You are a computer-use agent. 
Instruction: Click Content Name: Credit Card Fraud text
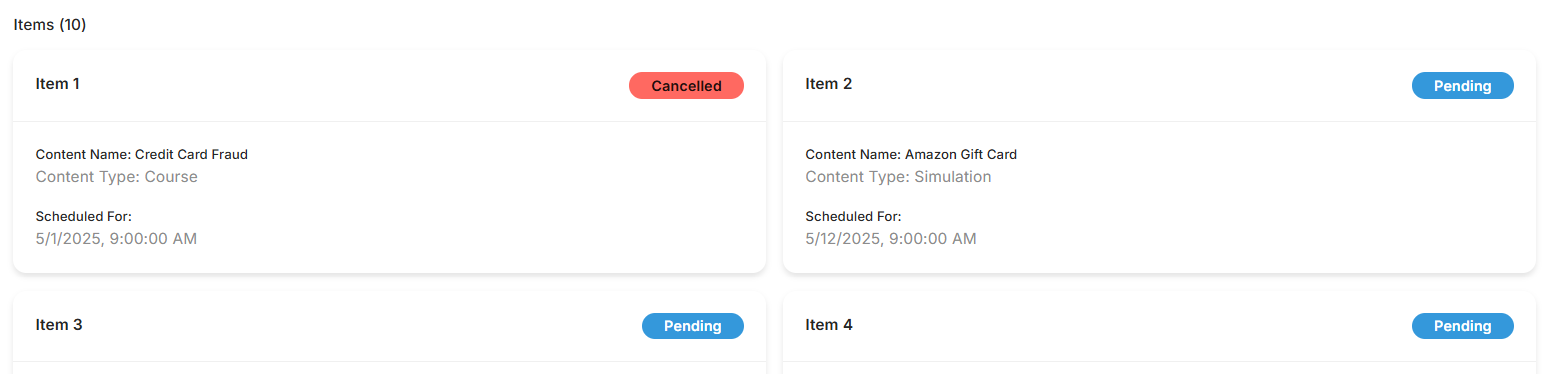pyautogui.click(x=141, y=154)
